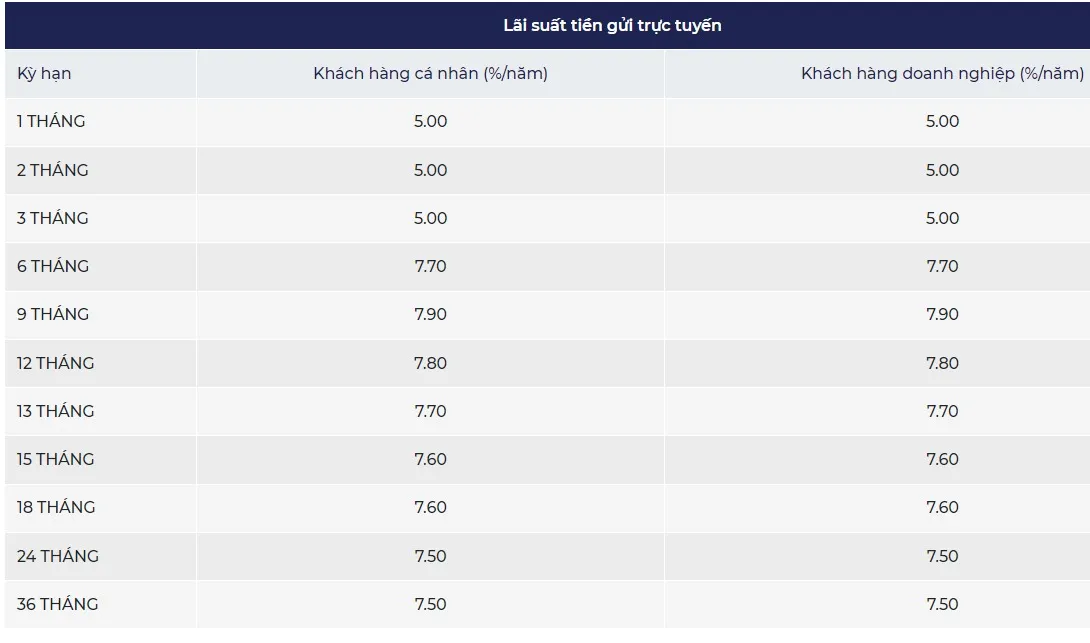Click the "18 THÁNG" term label
The height and width of the screenshot is (643, 1090).
55,507
